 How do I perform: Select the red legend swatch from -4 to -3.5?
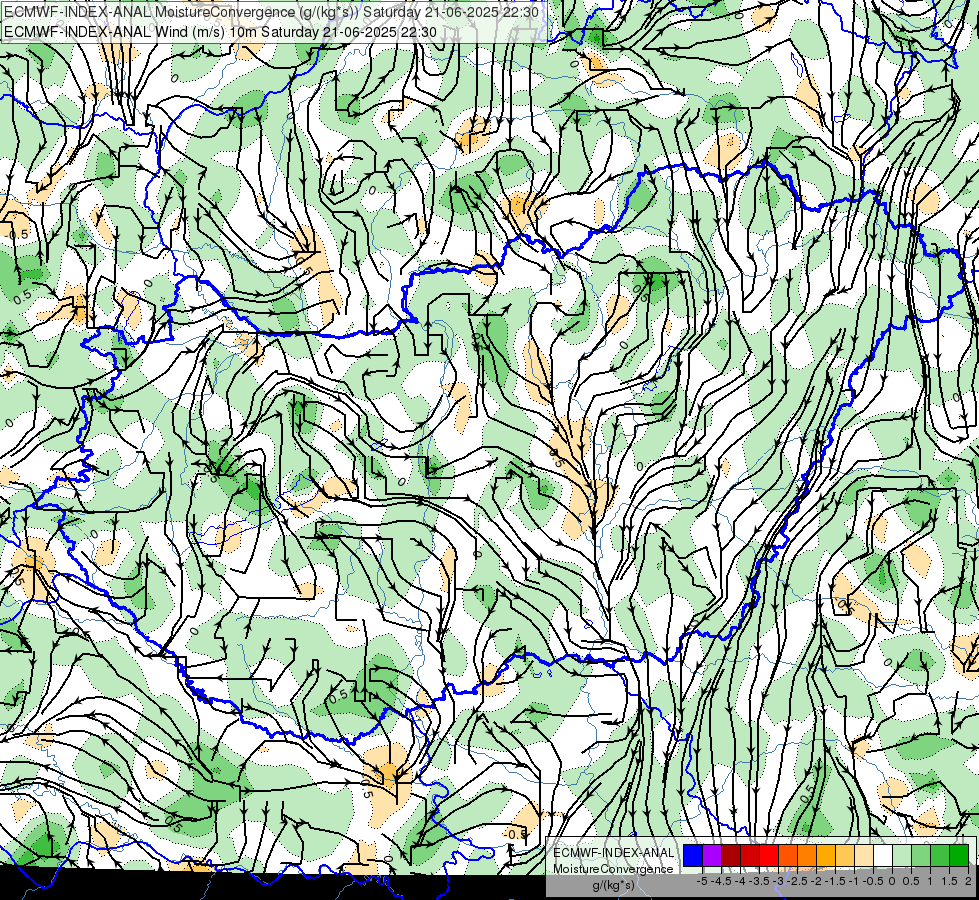click(750, 855)
